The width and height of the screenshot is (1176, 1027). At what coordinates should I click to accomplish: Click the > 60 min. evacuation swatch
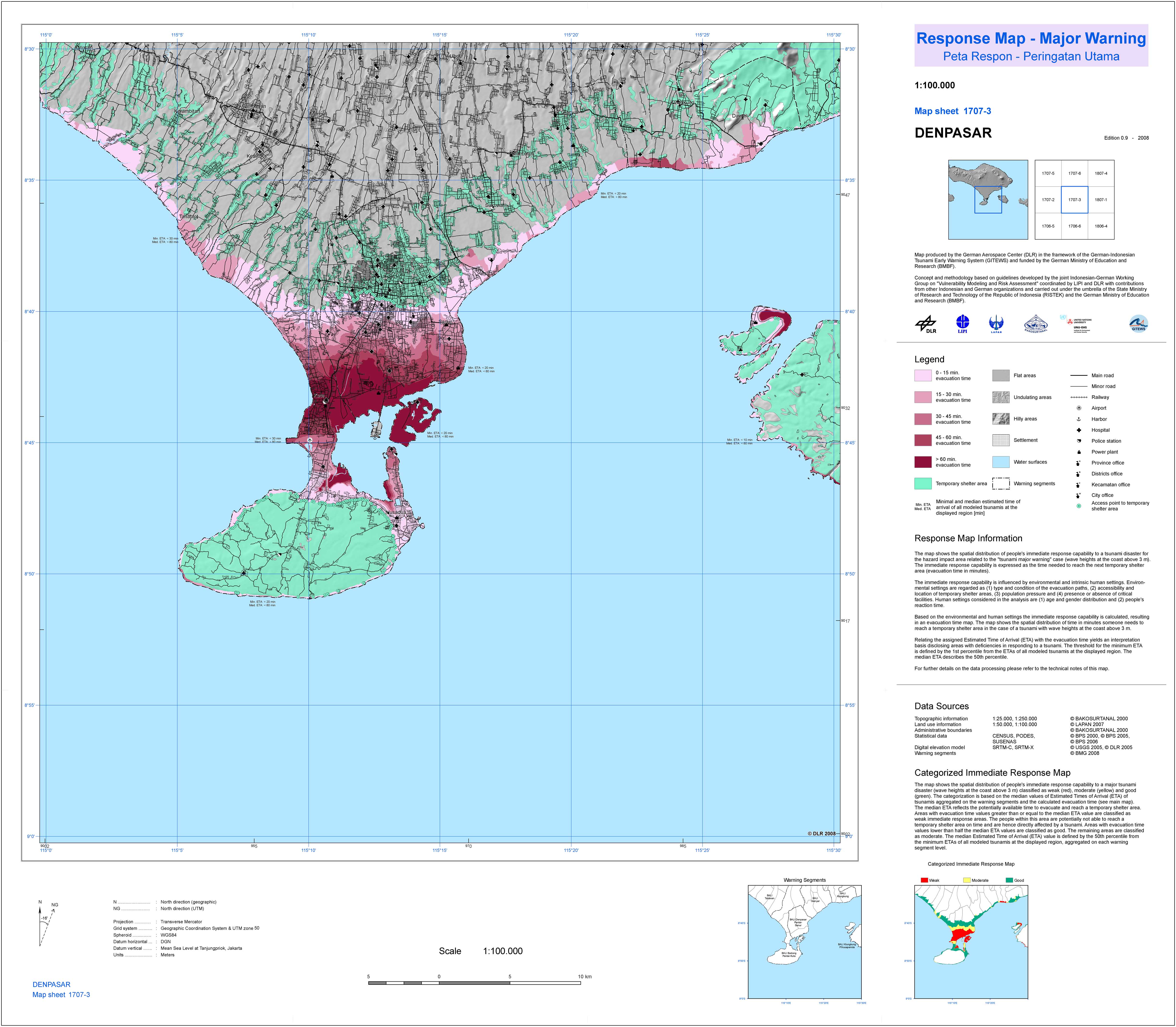click(x=923, y=462)
